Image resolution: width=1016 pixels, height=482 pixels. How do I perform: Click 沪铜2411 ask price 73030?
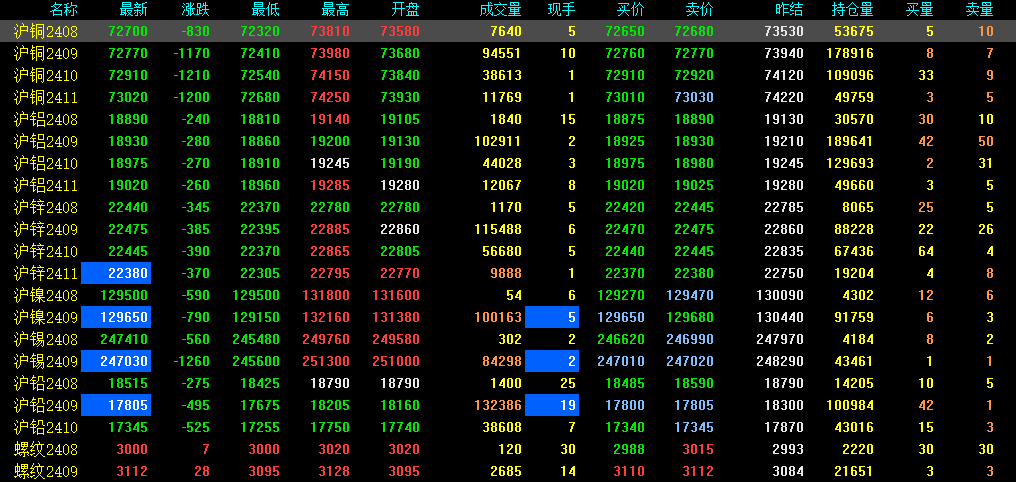pos(694,97)
